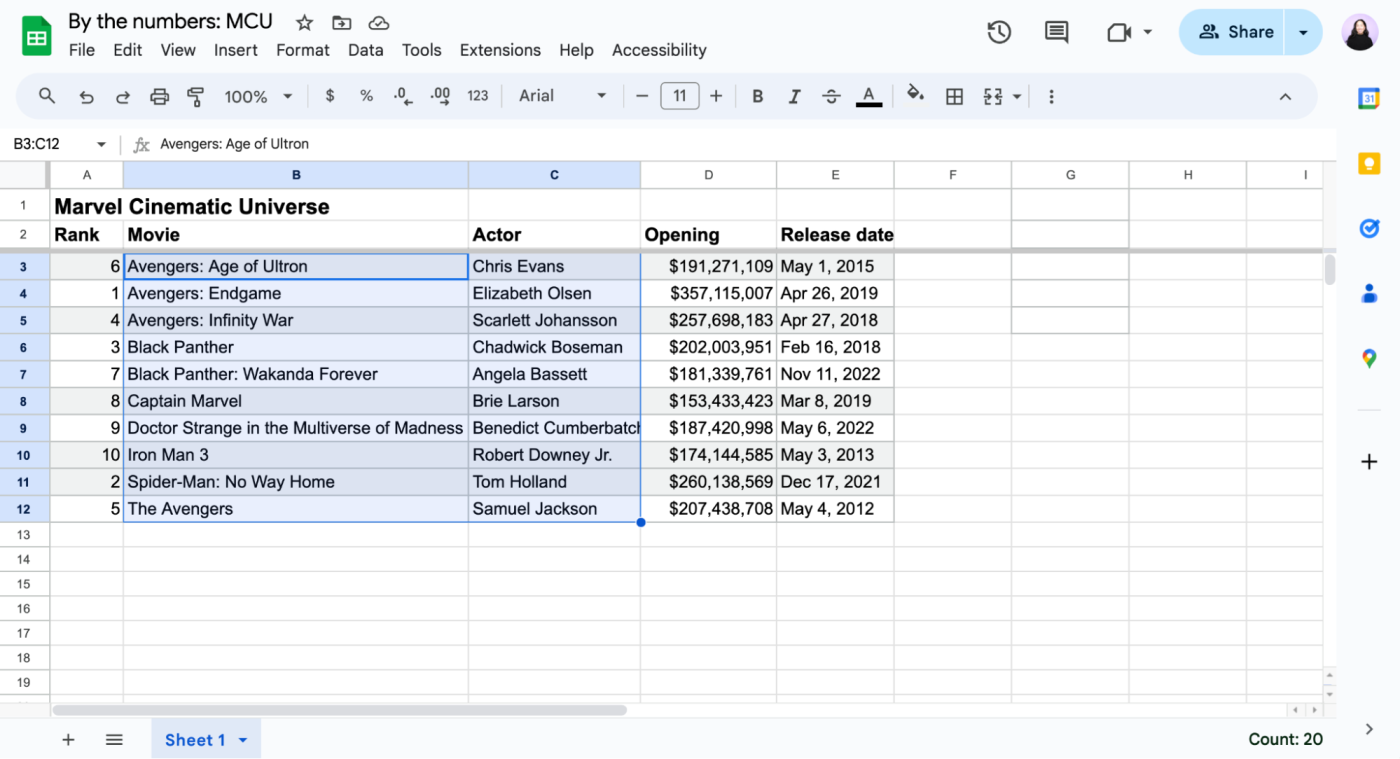Viewport: 1400px width, 759px height.
Task: Open Google Calendar side panel
Action: tap(1369, 98)
